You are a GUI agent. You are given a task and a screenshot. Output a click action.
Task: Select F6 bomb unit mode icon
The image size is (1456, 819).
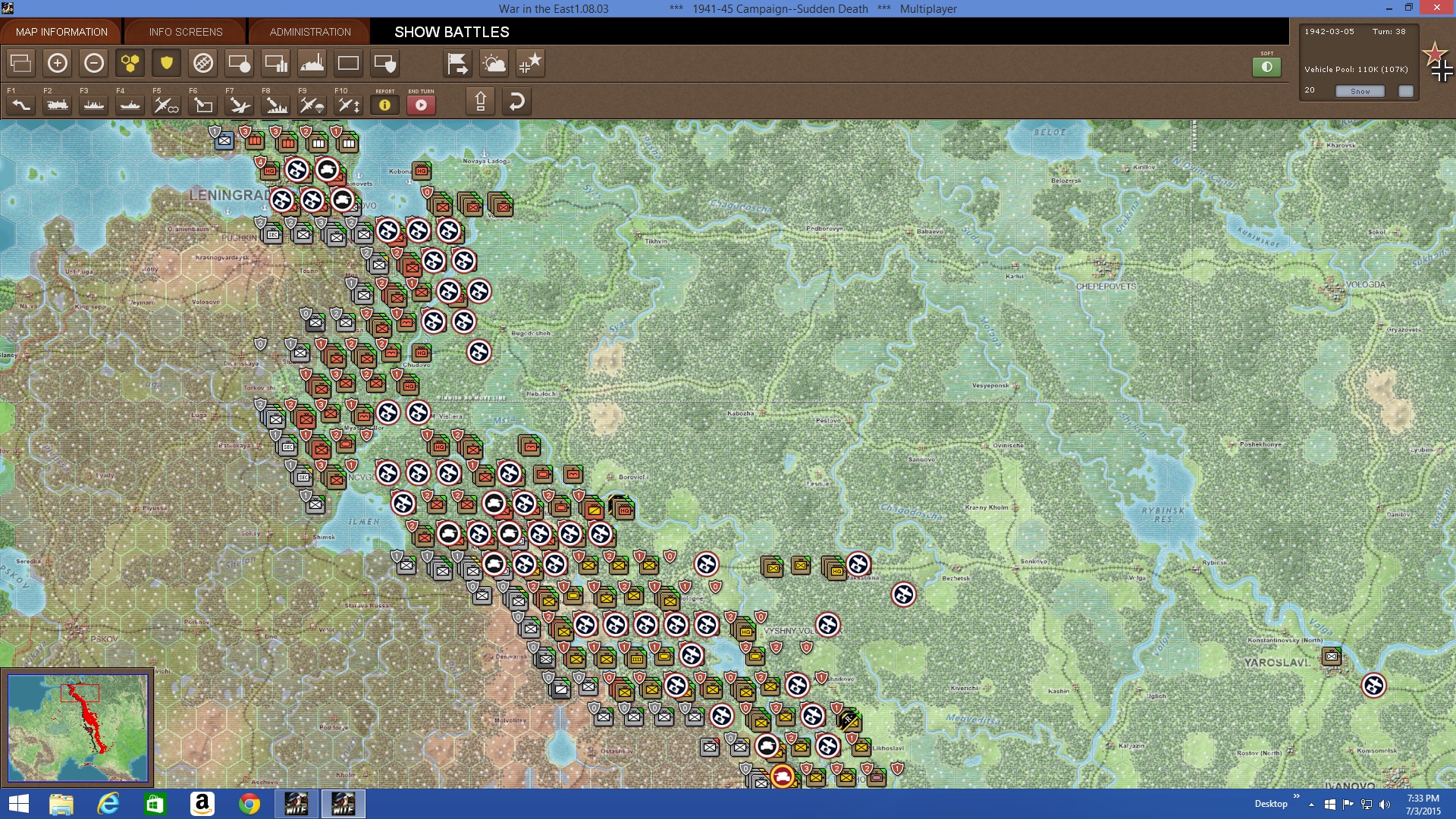[x=203, y=105]
